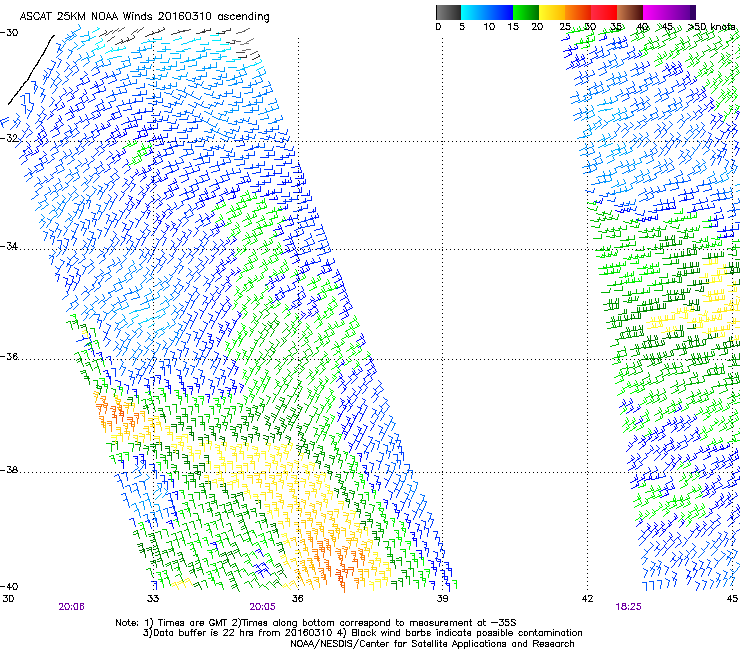The width and height of the screenshot is (740, 650).
Task: Click the gray 0-5 knots color segment
Action: [448, 12]
